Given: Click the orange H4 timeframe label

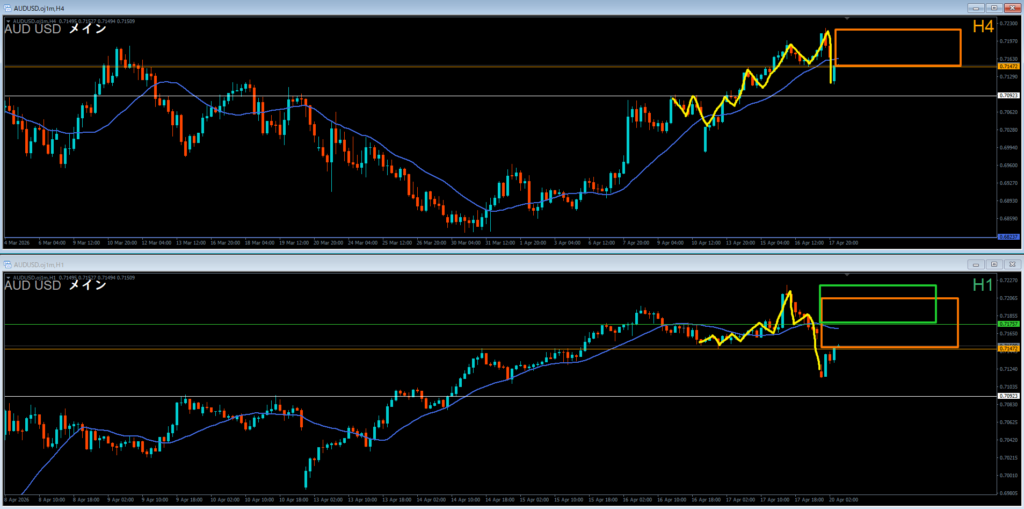Looking at the screenshot, I should [984, 27].
